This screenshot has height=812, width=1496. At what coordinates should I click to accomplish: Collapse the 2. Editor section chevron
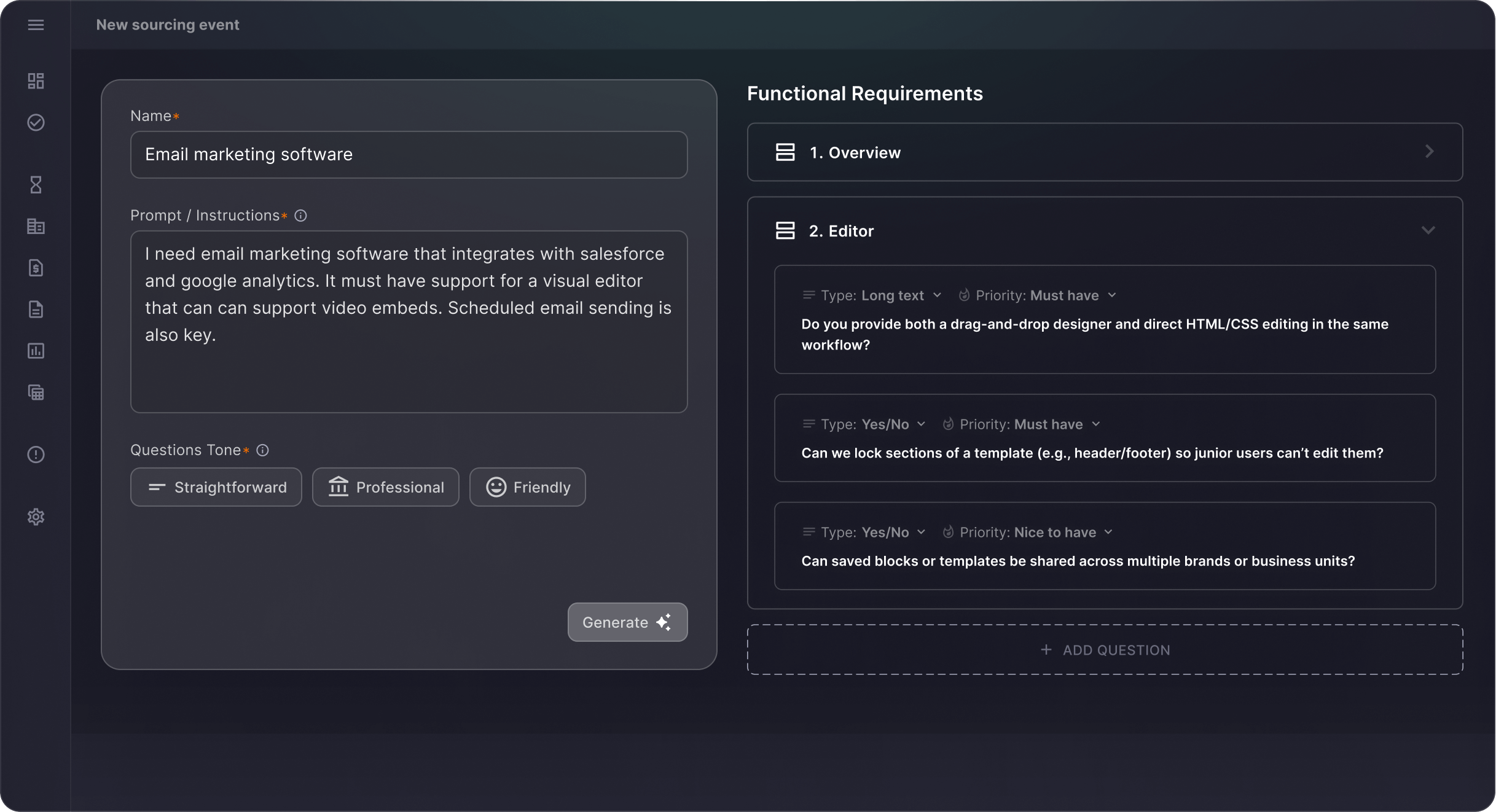1428,230
